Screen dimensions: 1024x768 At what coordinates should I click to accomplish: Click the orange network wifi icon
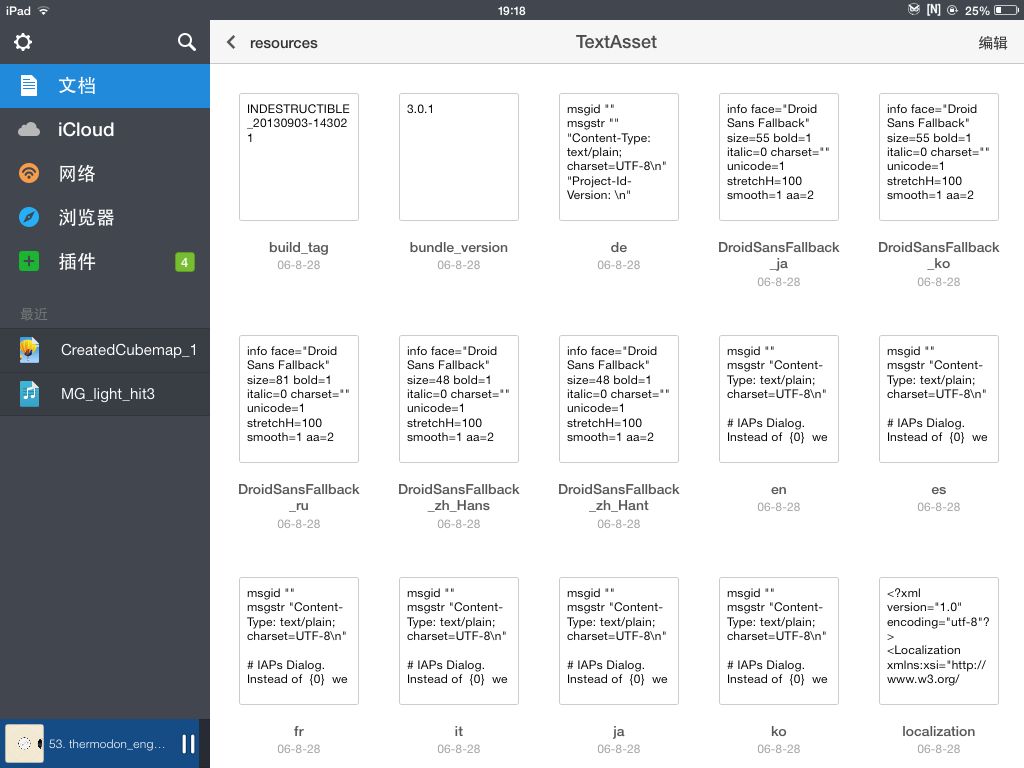click(x=29, y=173)
